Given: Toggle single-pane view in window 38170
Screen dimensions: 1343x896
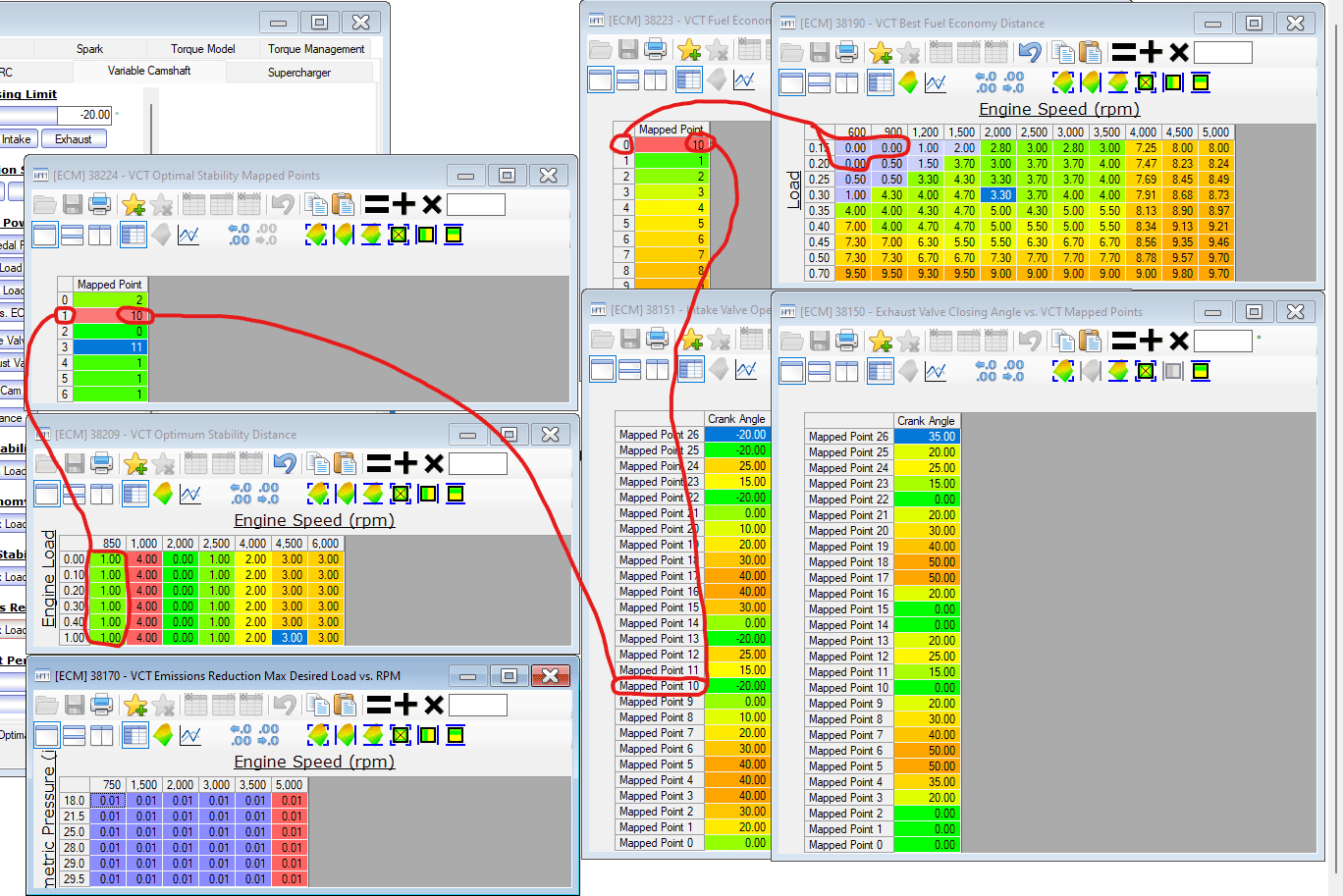Looking at the screenshot, I should click(46, 735).
